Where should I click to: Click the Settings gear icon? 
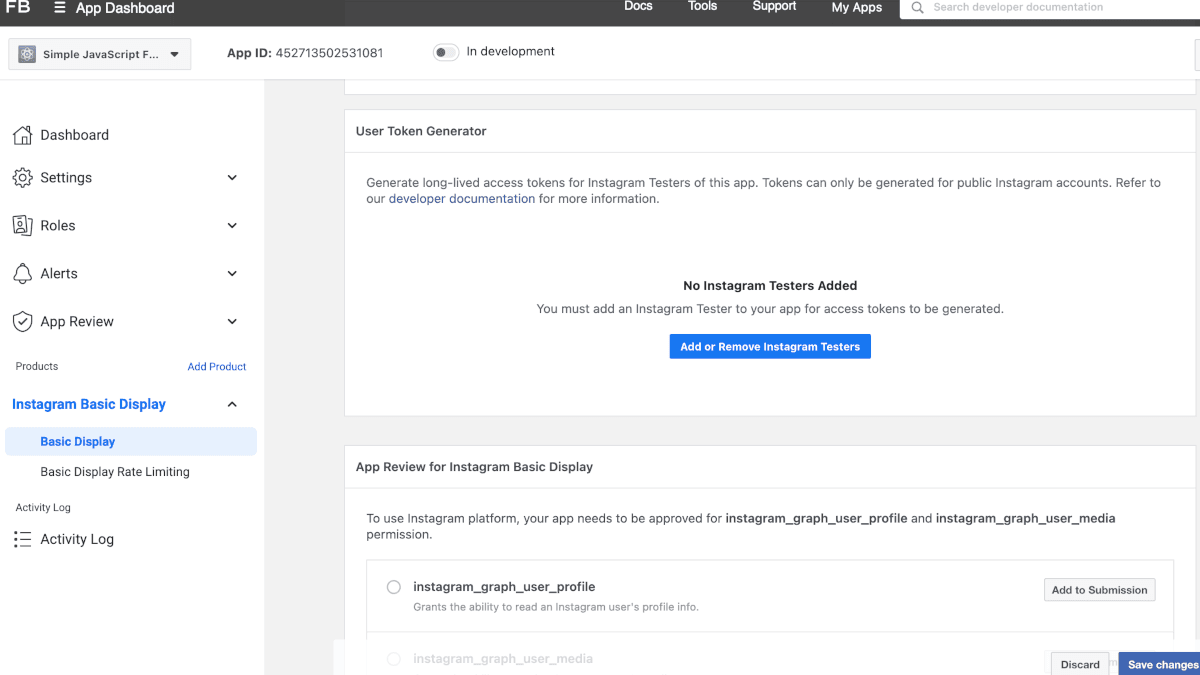pos(22,178)
